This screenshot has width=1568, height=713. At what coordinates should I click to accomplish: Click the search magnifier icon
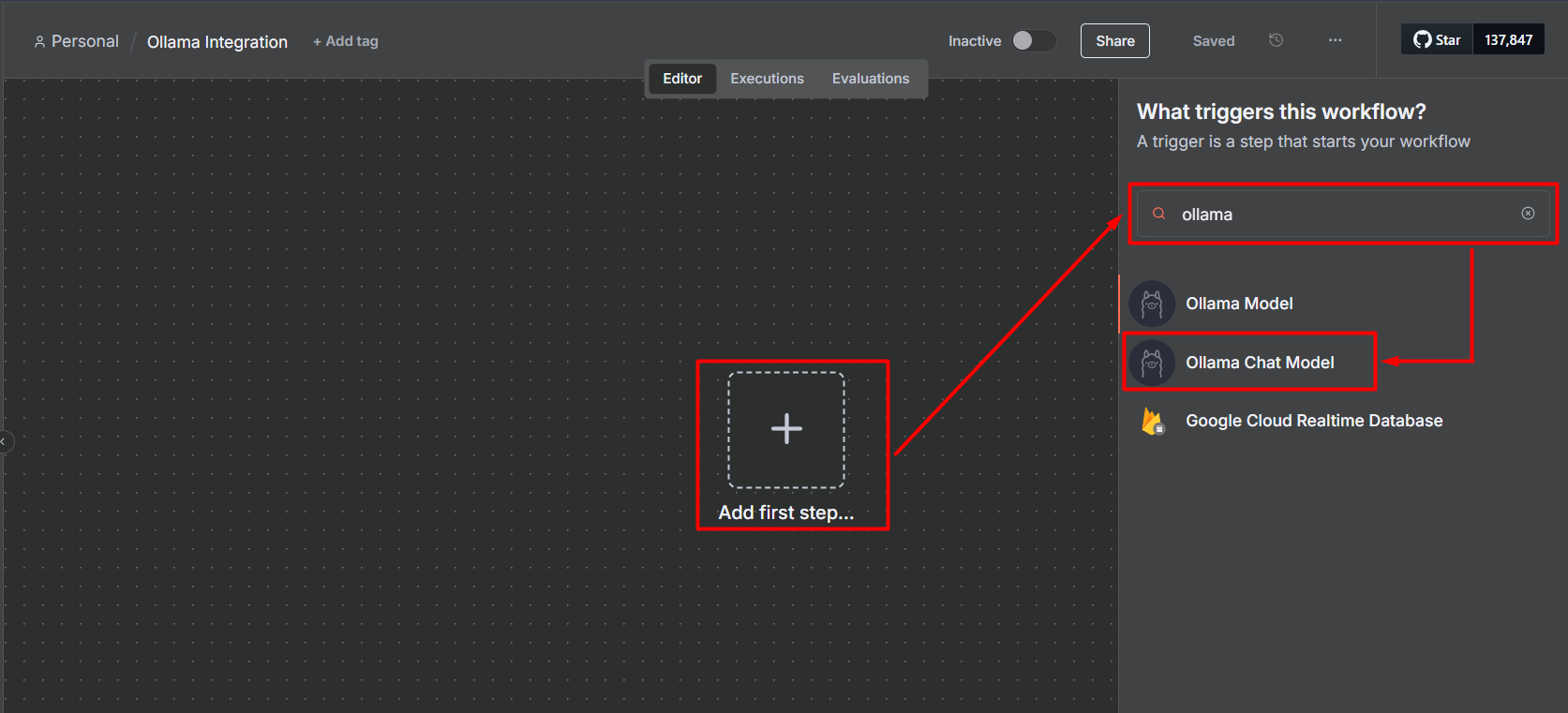point(1159,214)
